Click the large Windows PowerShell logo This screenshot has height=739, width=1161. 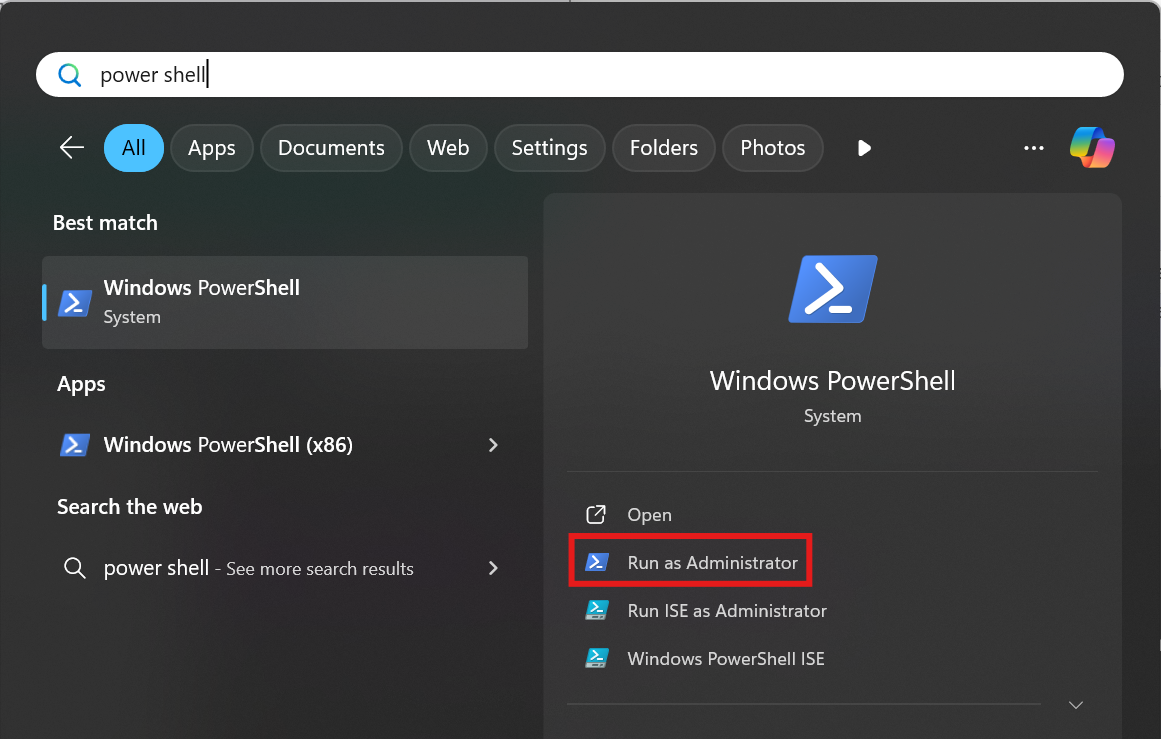coord(833,290)
